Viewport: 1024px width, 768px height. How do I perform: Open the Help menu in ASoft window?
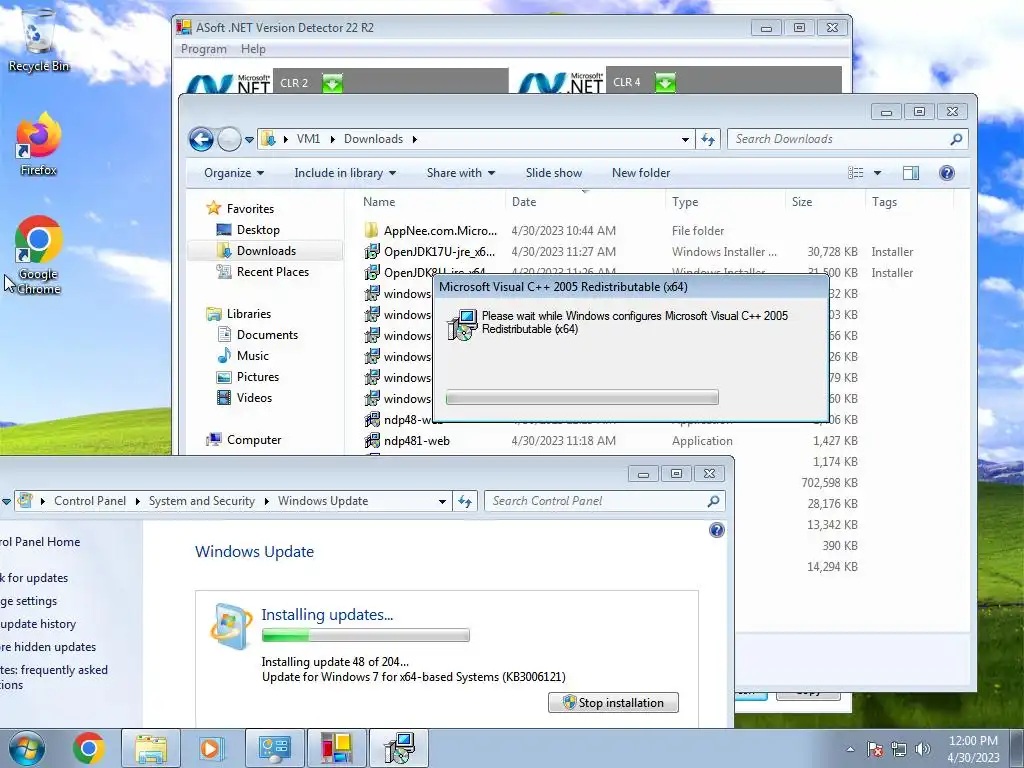pyautogui.click(x=253, y=49)
